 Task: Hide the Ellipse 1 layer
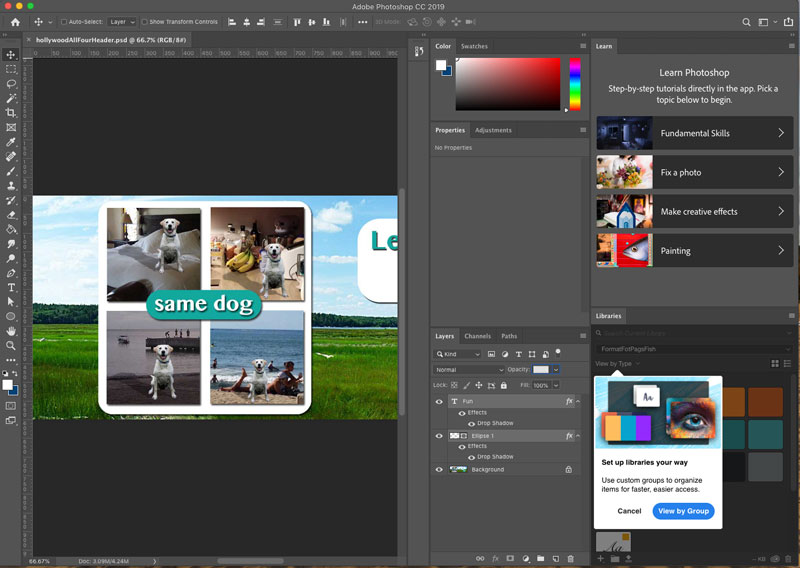[x=439, y=436]
